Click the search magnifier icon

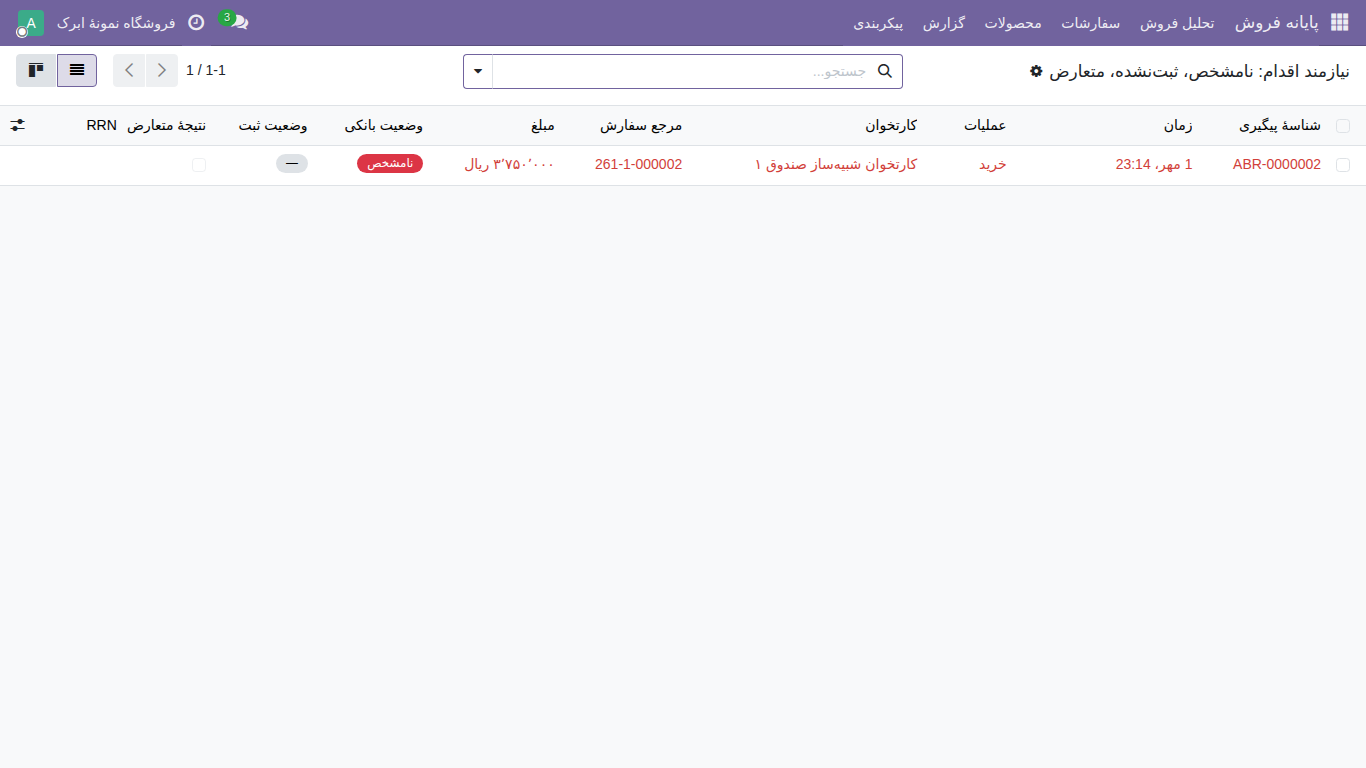(x=884, y=71)
